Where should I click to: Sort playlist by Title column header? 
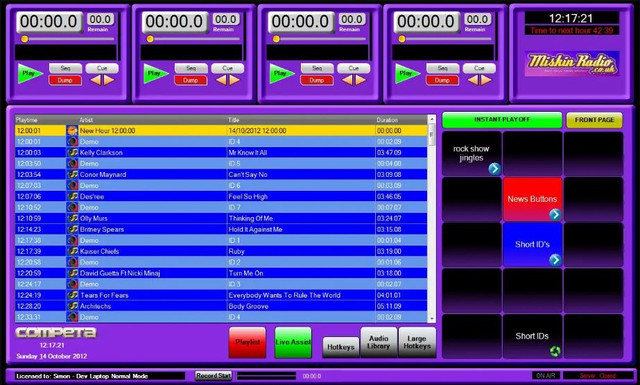[301, 120]
